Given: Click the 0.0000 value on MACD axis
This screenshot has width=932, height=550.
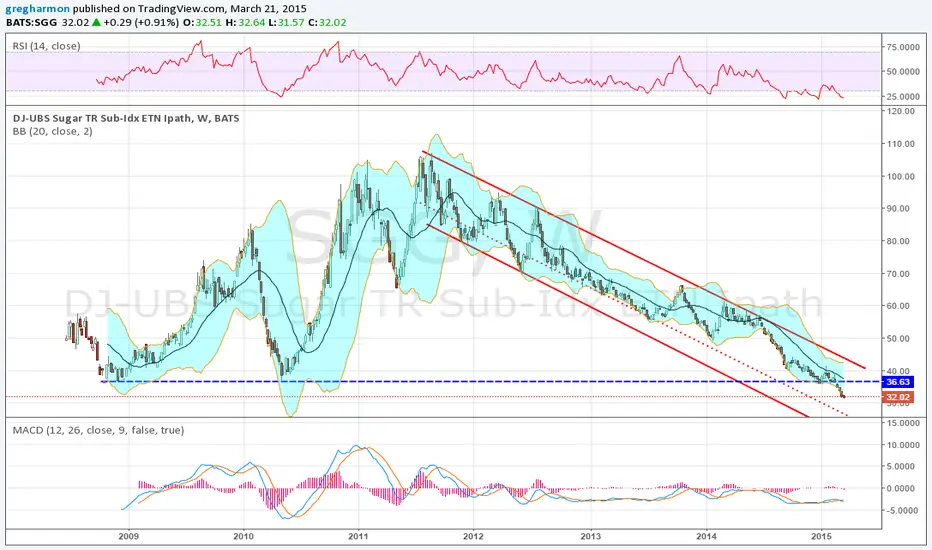Looking at the screenshot, I should click(x=902, y=488).
